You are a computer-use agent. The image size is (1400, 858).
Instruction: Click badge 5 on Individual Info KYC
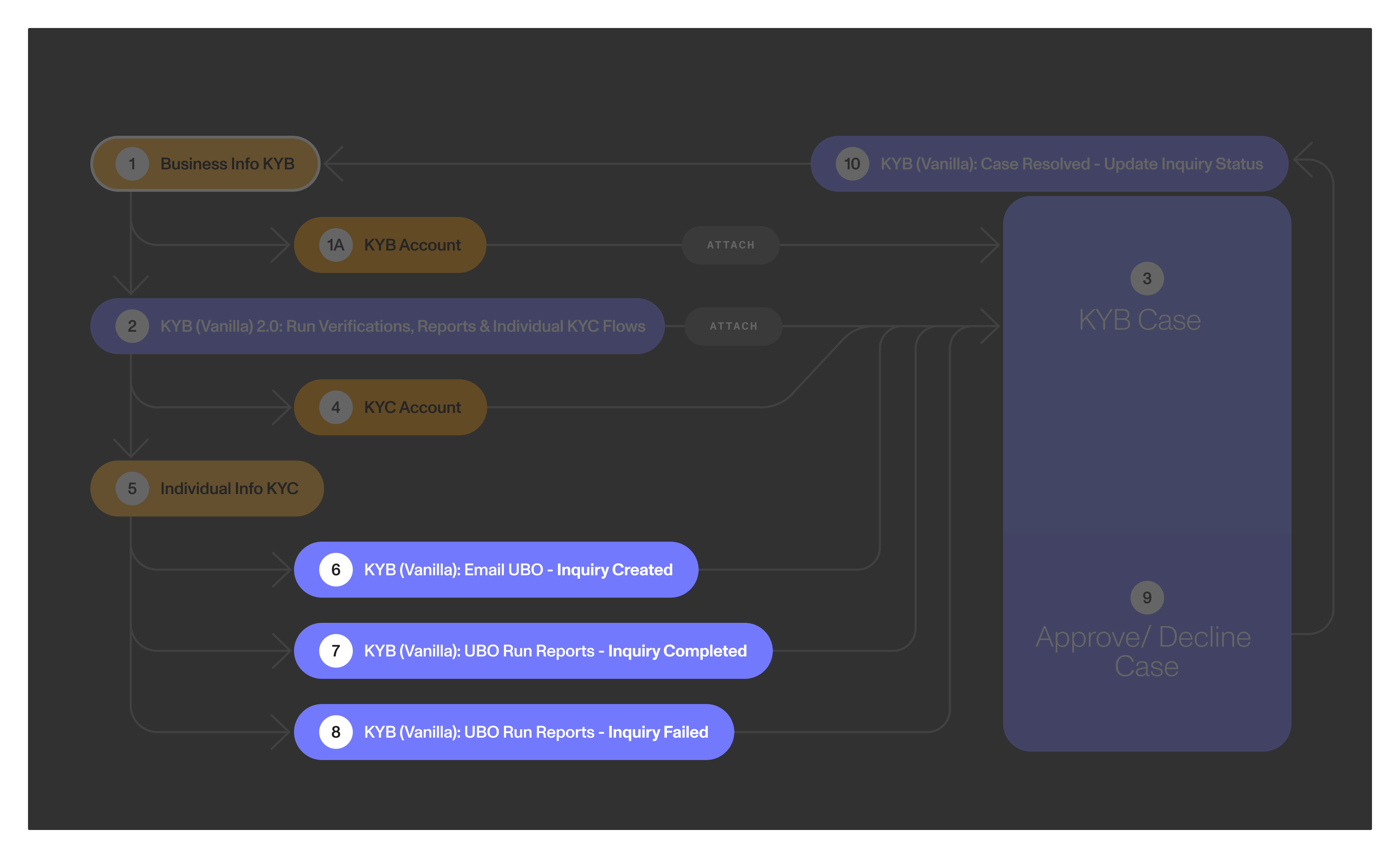coord(132,488)
